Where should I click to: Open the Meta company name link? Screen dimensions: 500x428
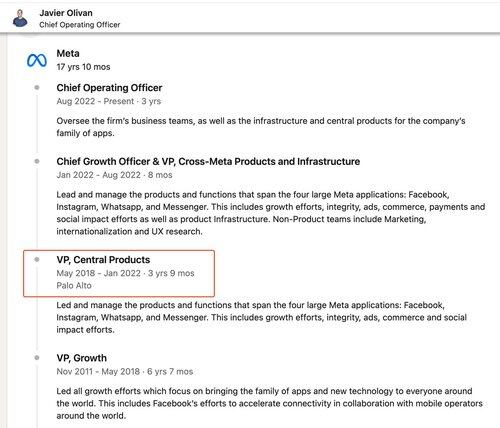(68, 53)
